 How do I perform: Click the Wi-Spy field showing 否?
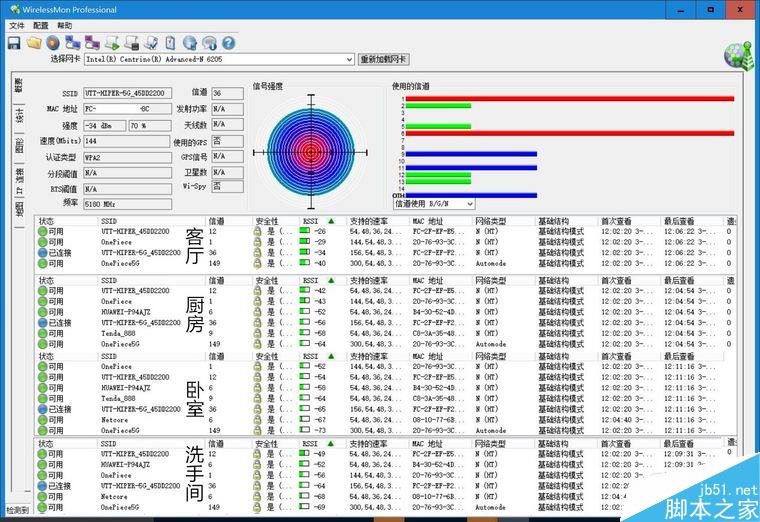pos(228,186)
